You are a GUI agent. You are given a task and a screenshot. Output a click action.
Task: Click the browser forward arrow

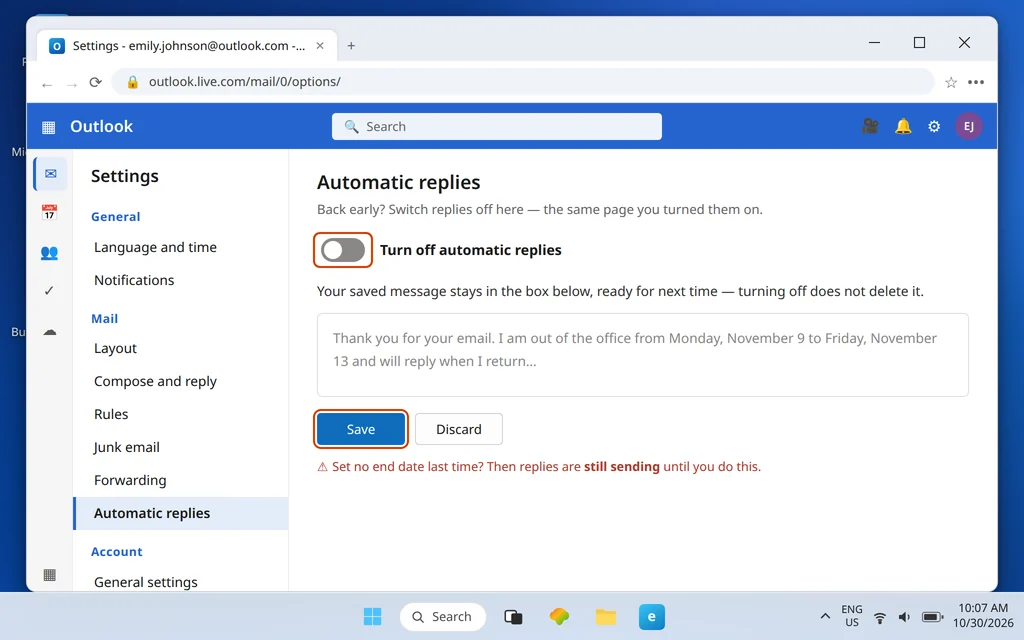tap(72, 84)
